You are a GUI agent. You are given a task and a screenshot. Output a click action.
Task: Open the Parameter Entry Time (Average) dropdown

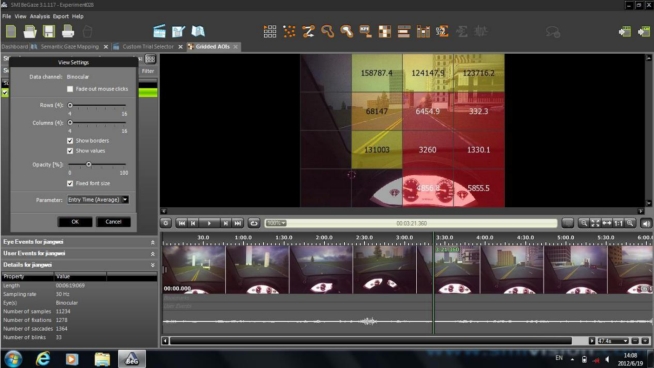(x=98, y=200)
